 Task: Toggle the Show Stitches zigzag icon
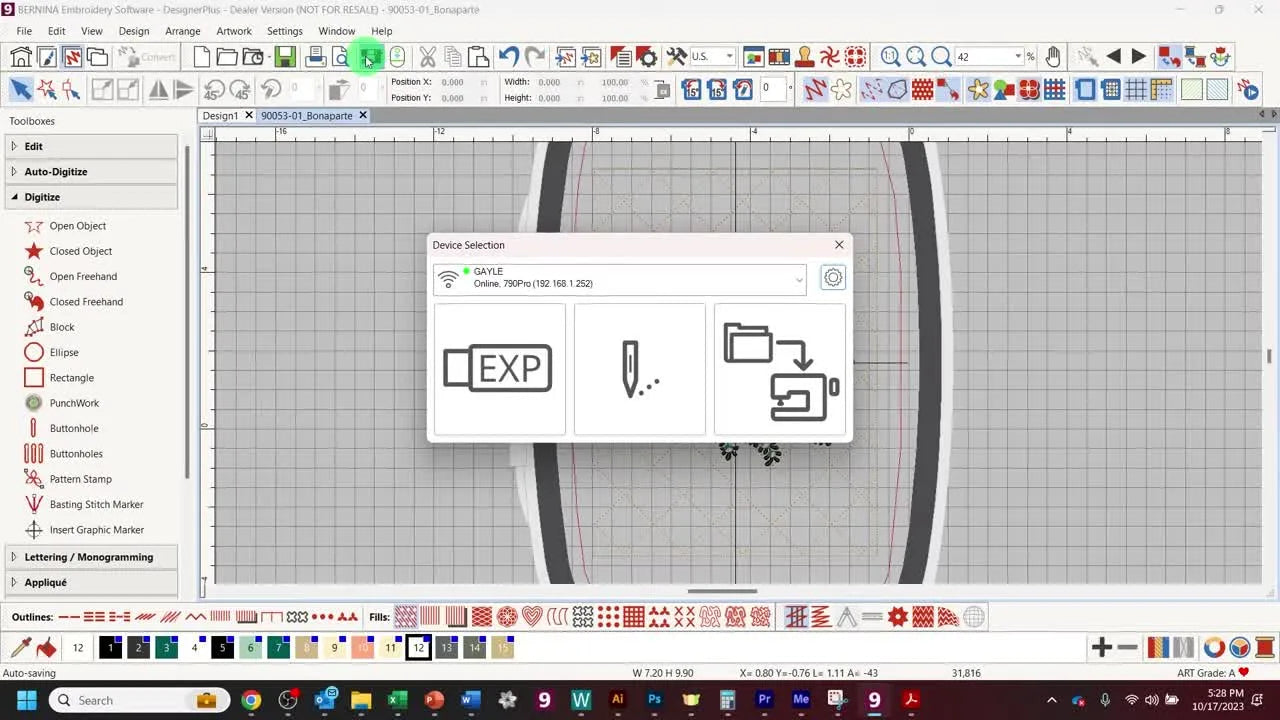point(814,91)
